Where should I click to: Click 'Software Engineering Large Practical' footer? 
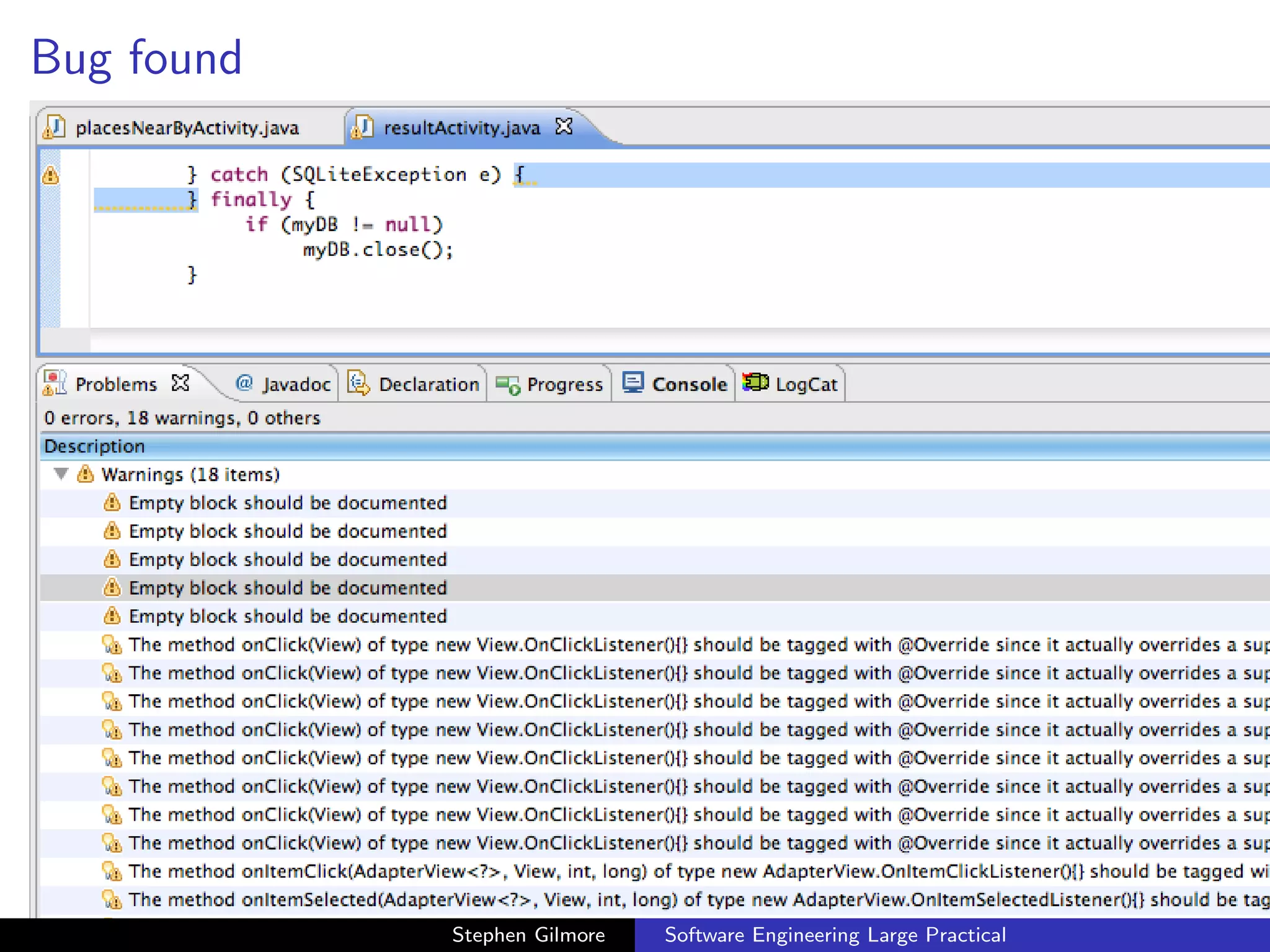pos(835,935)
